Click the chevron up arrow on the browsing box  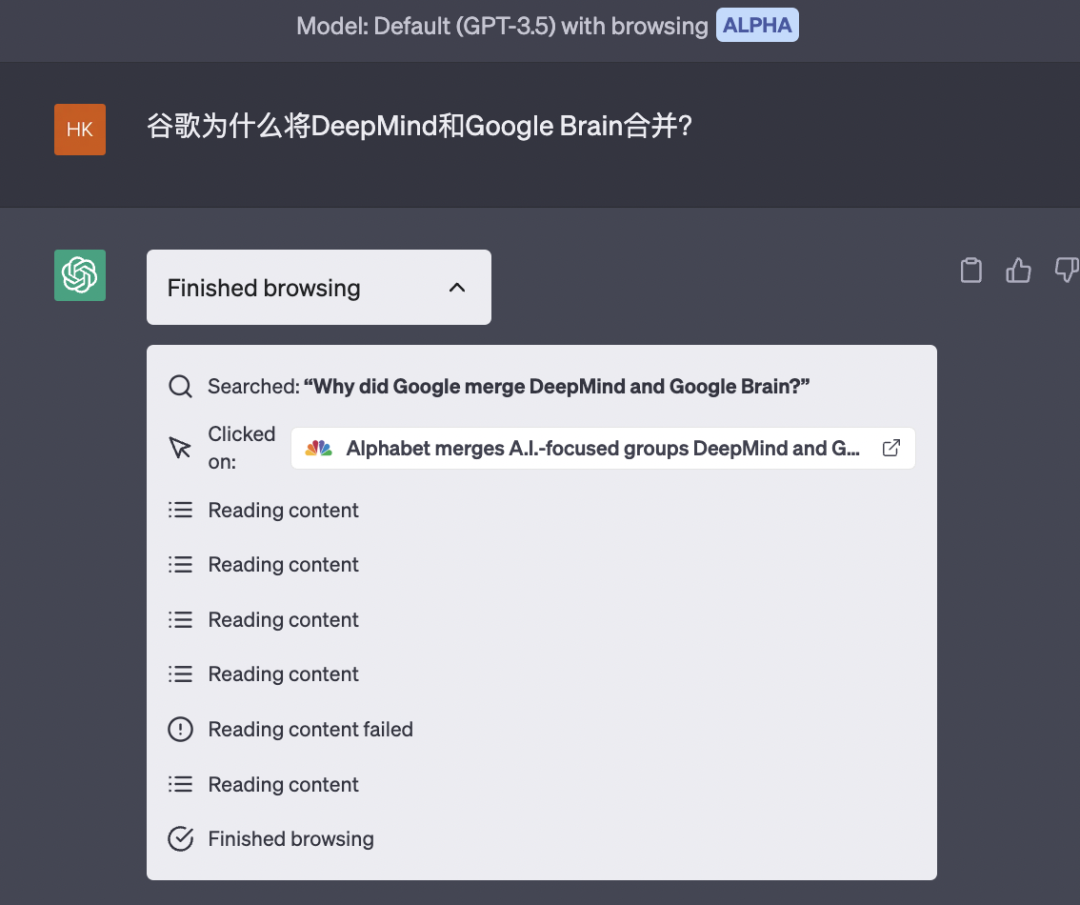tap(457, 288)
